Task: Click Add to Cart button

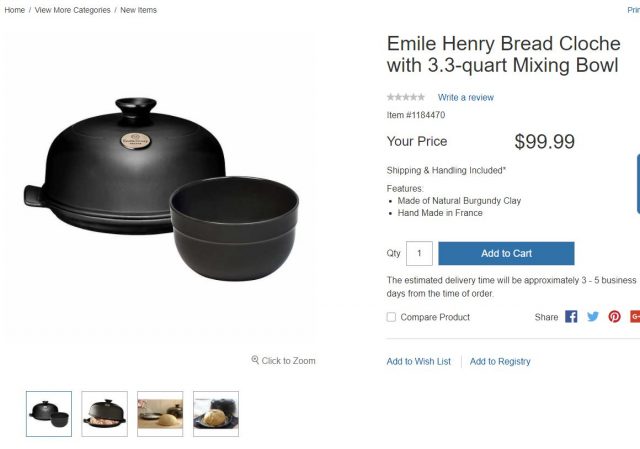Action: click(x=506, y=253)
